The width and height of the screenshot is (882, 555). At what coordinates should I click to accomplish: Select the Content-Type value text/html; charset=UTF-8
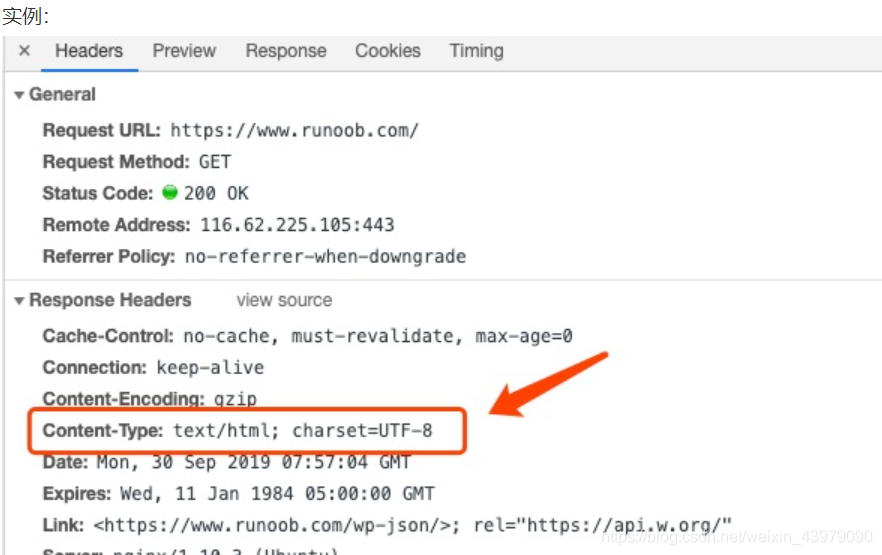(x=303, y=431)
